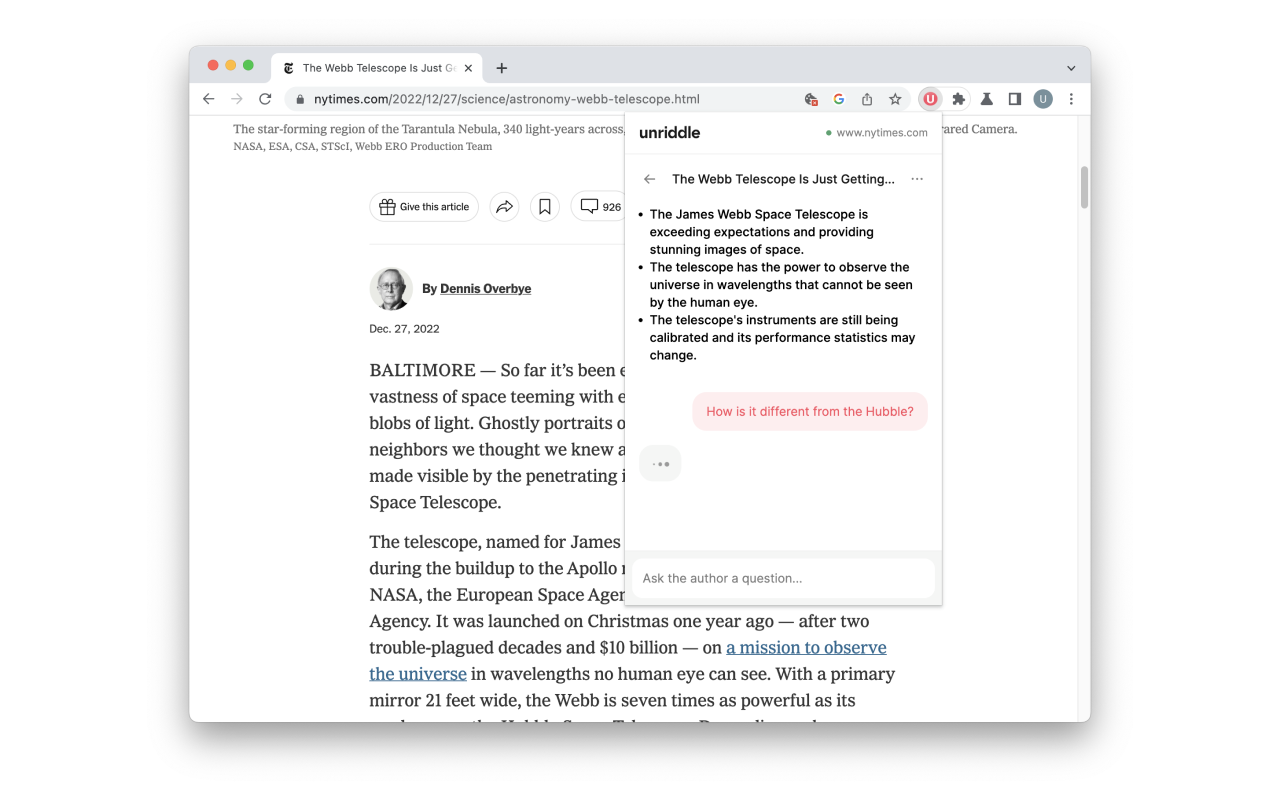
Task: Expand the tab search chevron
Action: (1071, 69)
